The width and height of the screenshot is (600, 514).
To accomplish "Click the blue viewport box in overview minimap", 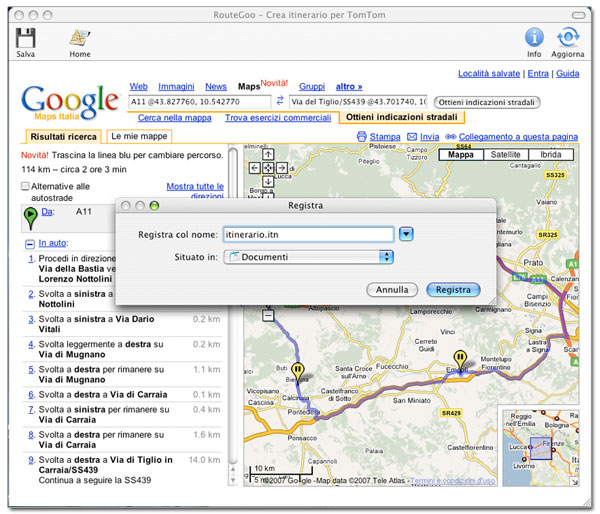I will pos(541,448).
